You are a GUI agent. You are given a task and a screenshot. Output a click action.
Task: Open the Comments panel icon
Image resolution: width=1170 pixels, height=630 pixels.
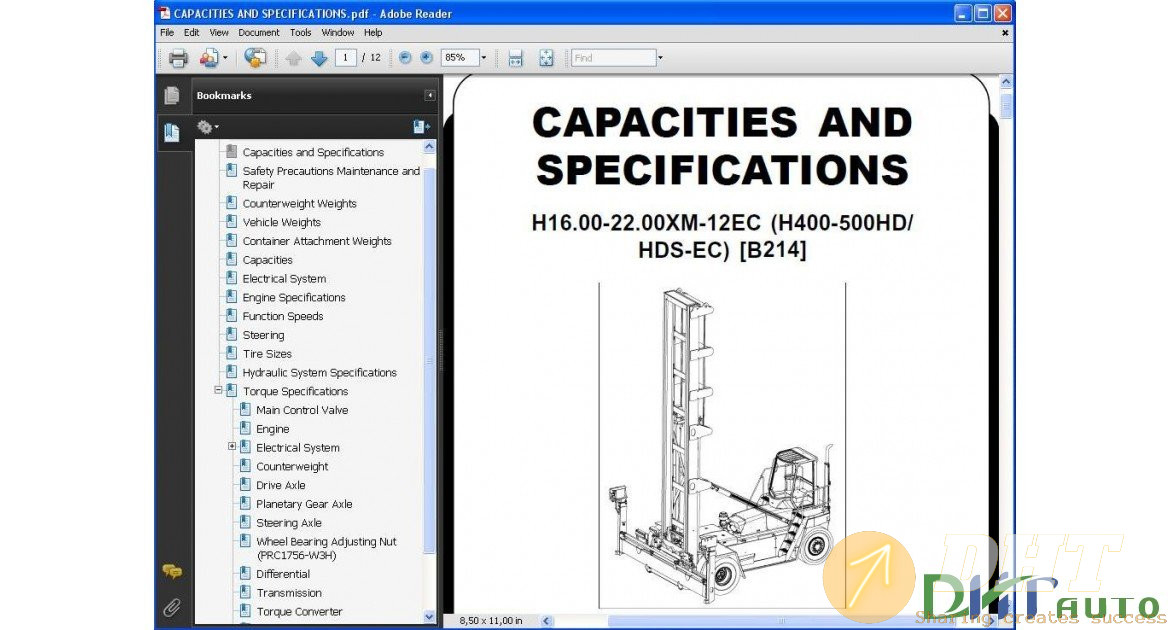pos(172,572)
